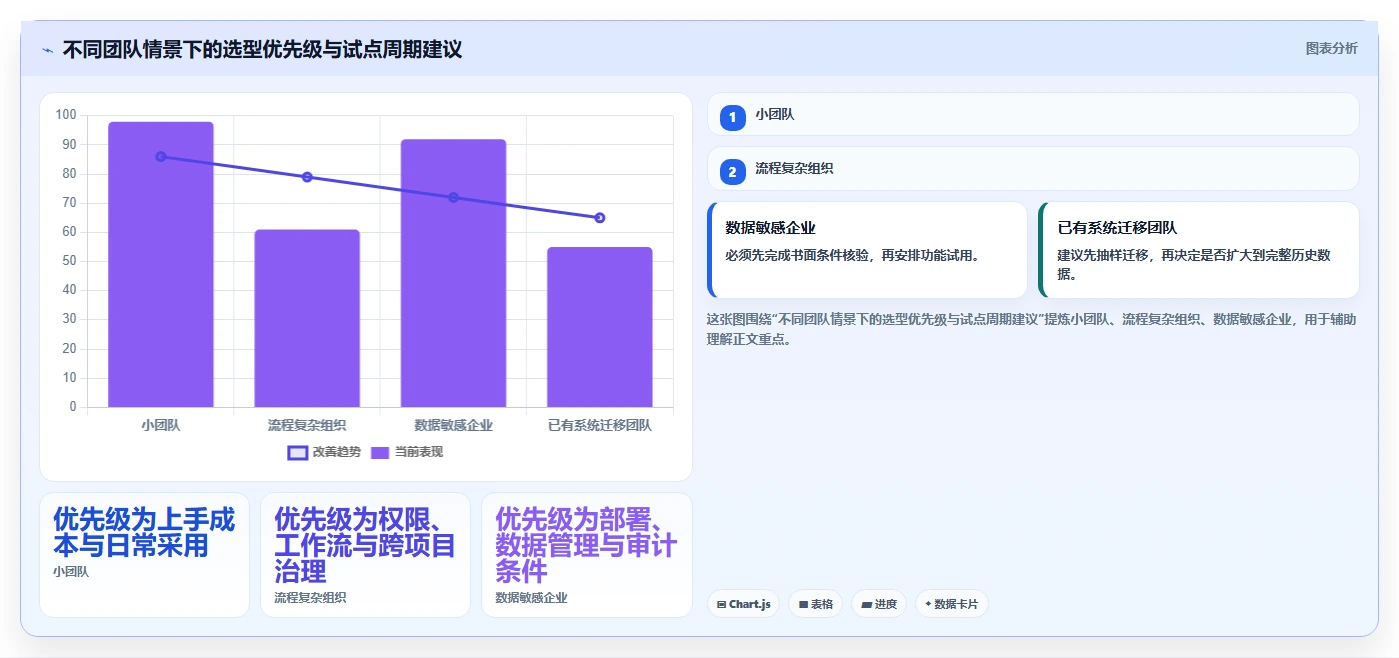Click the trend line point at 65
The image size is (1399, 658).
point(600,218)
